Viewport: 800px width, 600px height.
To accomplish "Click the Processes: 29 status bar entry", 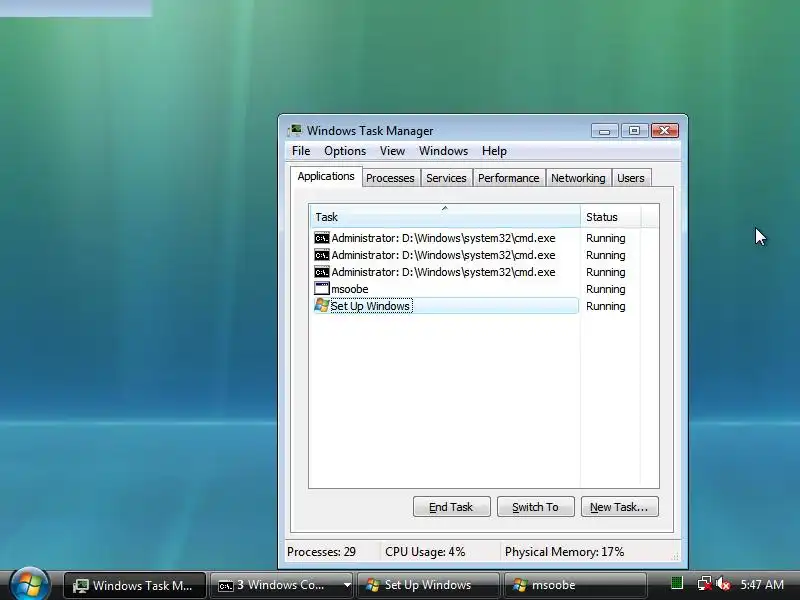I will pos(321,552).
